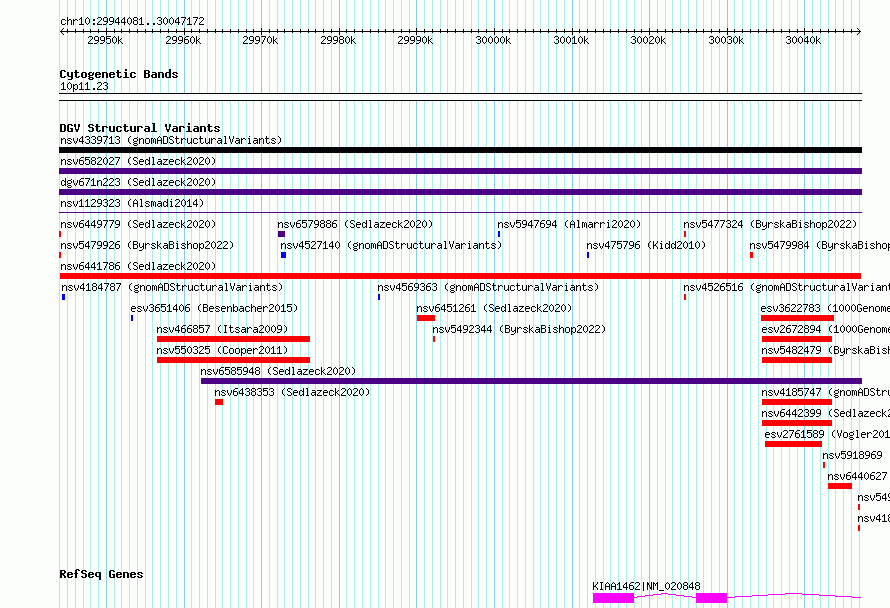Click the DGV Structural Variants track title
890x608 pixels.
pyautogui.click(x=140, y=128)
